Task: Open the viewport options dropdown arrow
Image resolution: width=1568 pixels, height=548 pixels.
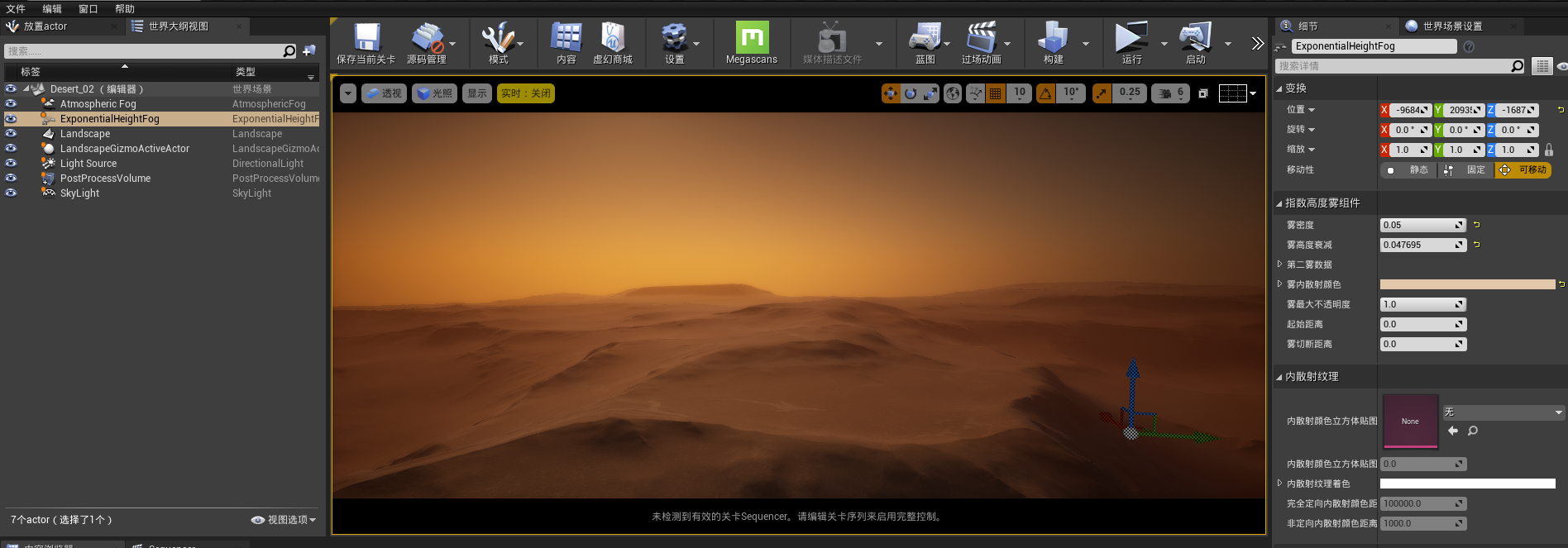Action: pos(348,93)
